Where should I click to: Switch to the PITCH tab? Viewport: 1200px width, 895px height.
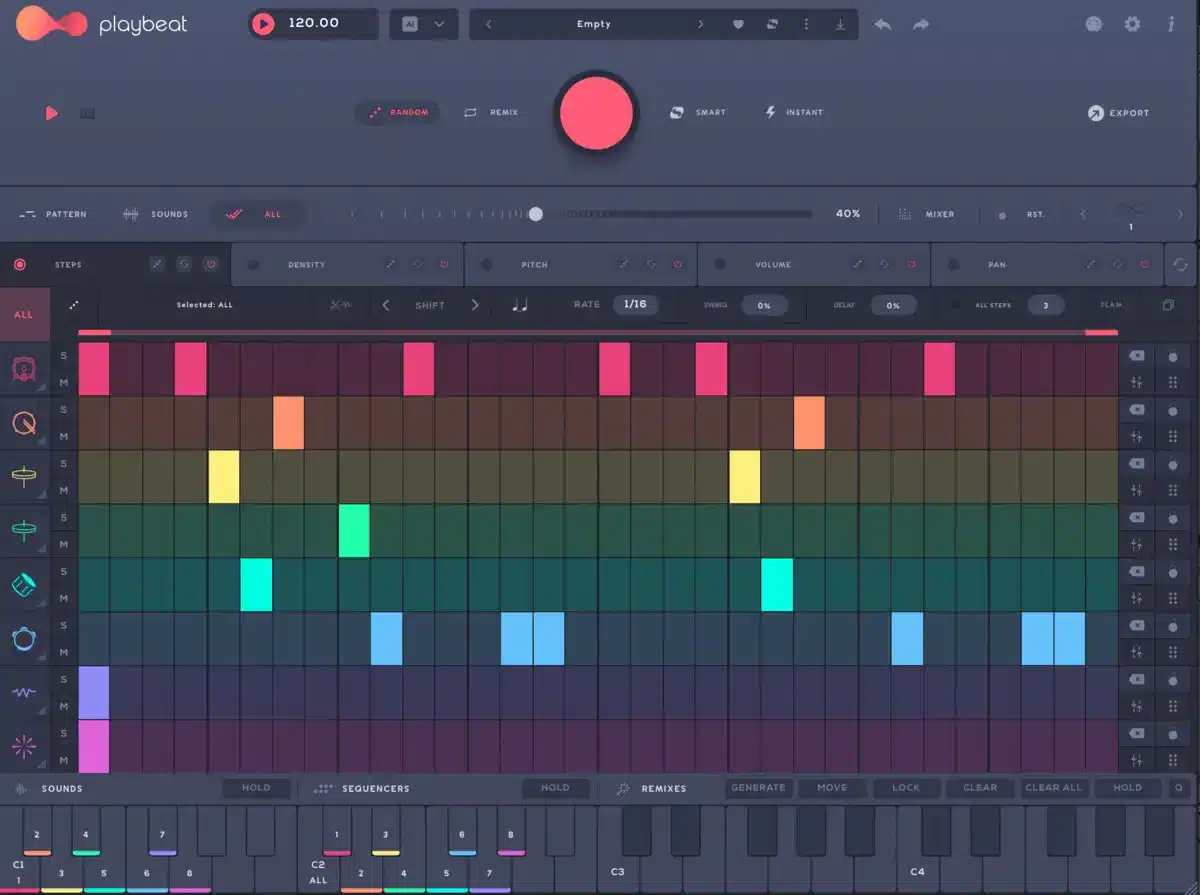click(534, 264)
